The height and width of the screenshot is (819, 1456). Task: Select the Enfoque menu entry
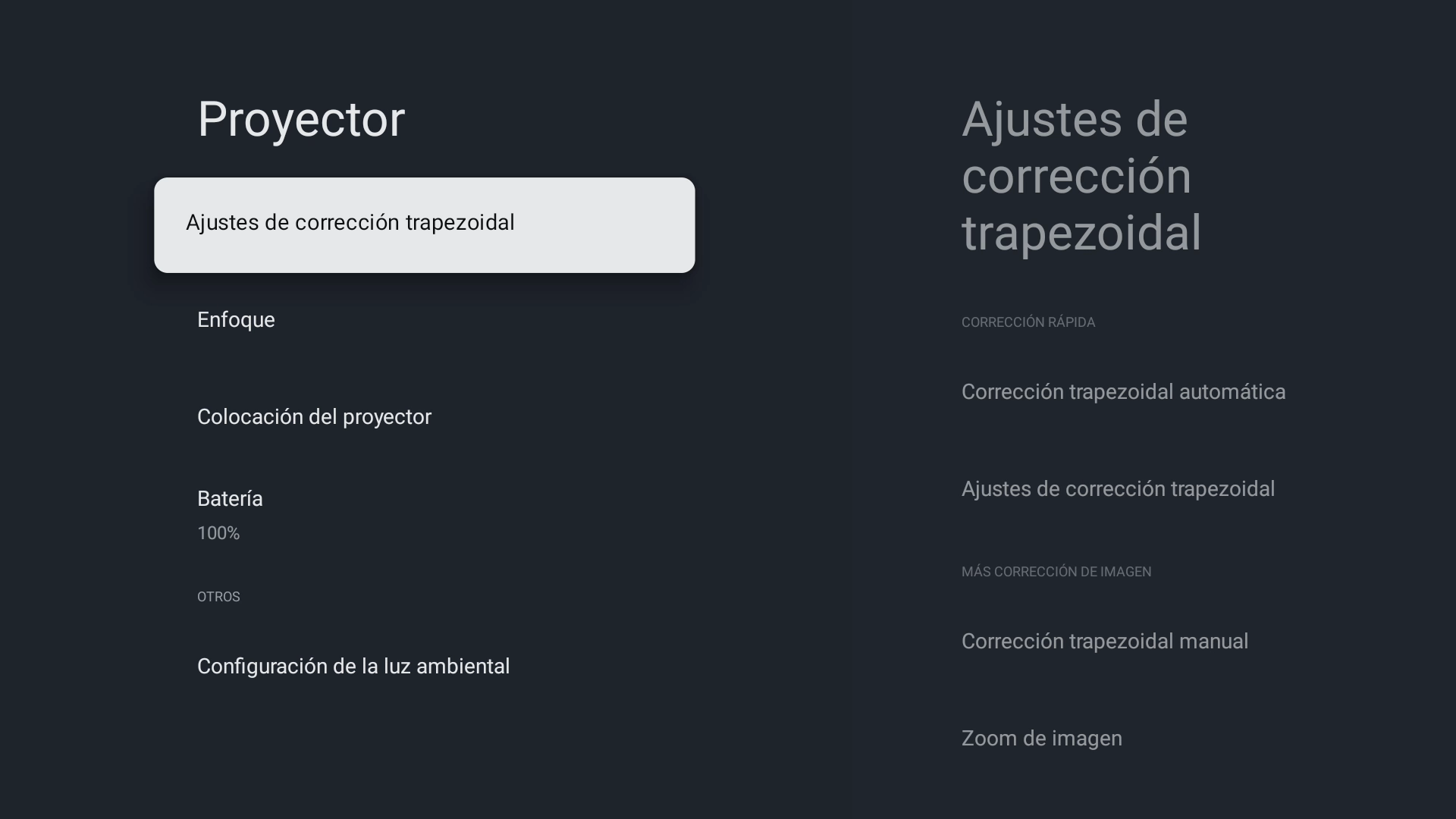pyautogui.click(x=236, y=320)
